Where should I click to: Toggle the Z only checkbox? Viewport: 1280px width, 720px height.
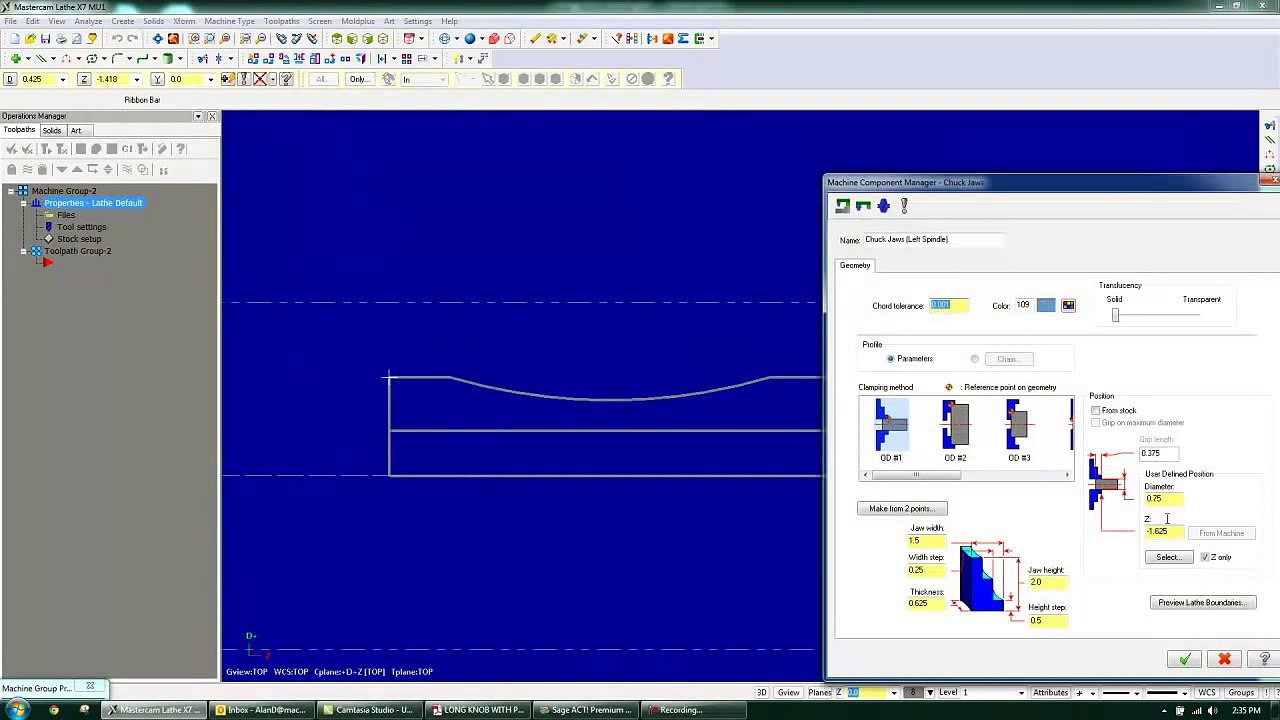point(1205,557)
